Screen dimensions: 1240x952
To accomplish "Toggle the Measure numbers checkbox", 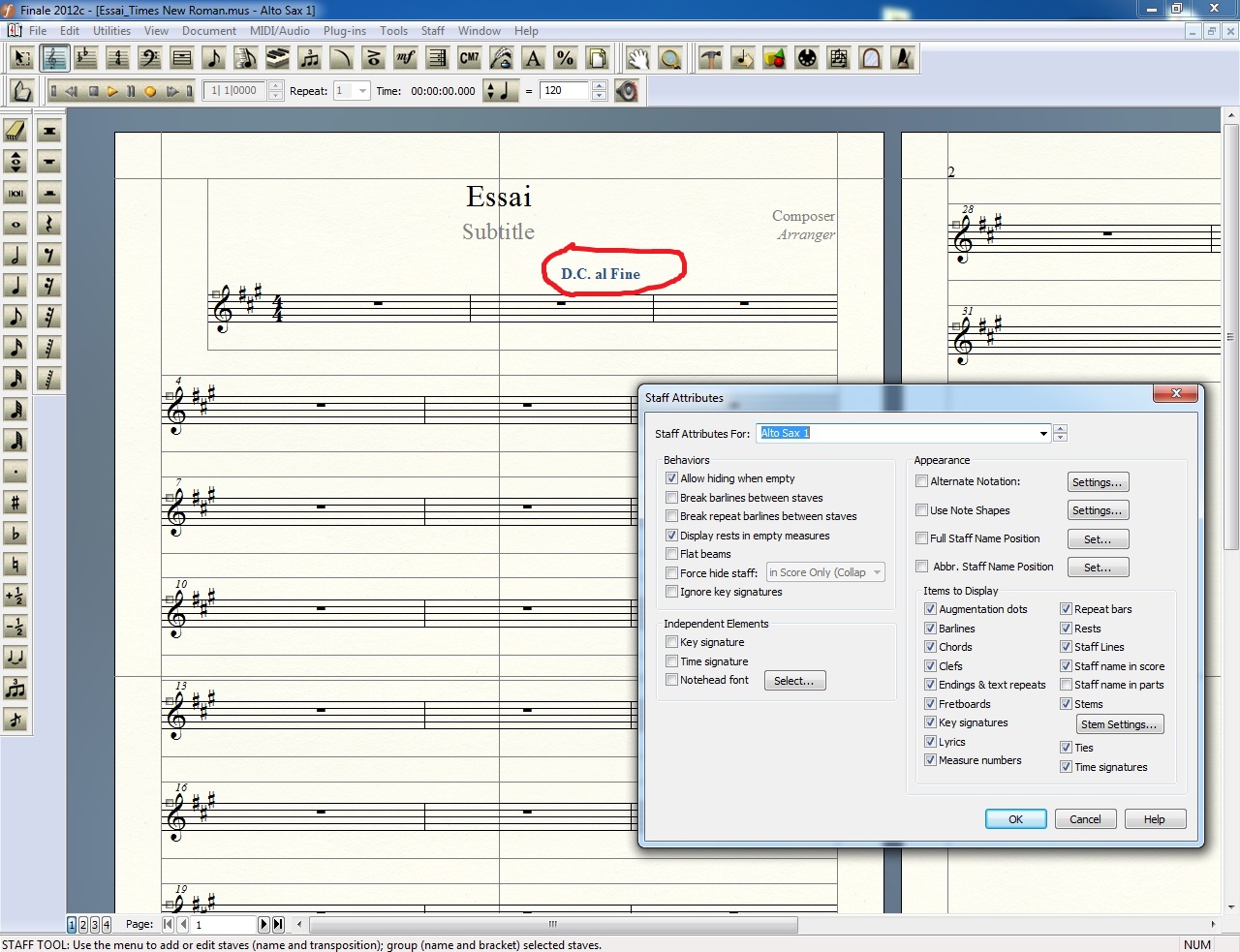I will click(x=930, y=760).
